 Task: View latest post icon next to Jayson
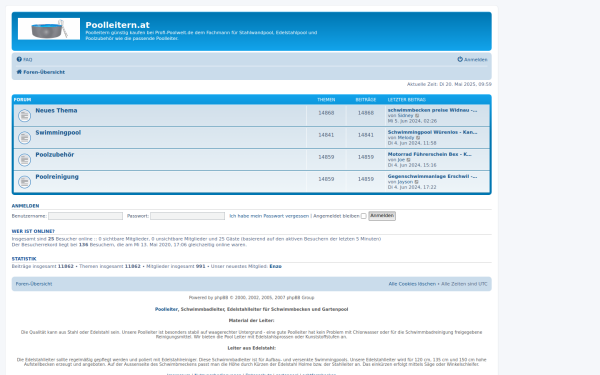417,182
